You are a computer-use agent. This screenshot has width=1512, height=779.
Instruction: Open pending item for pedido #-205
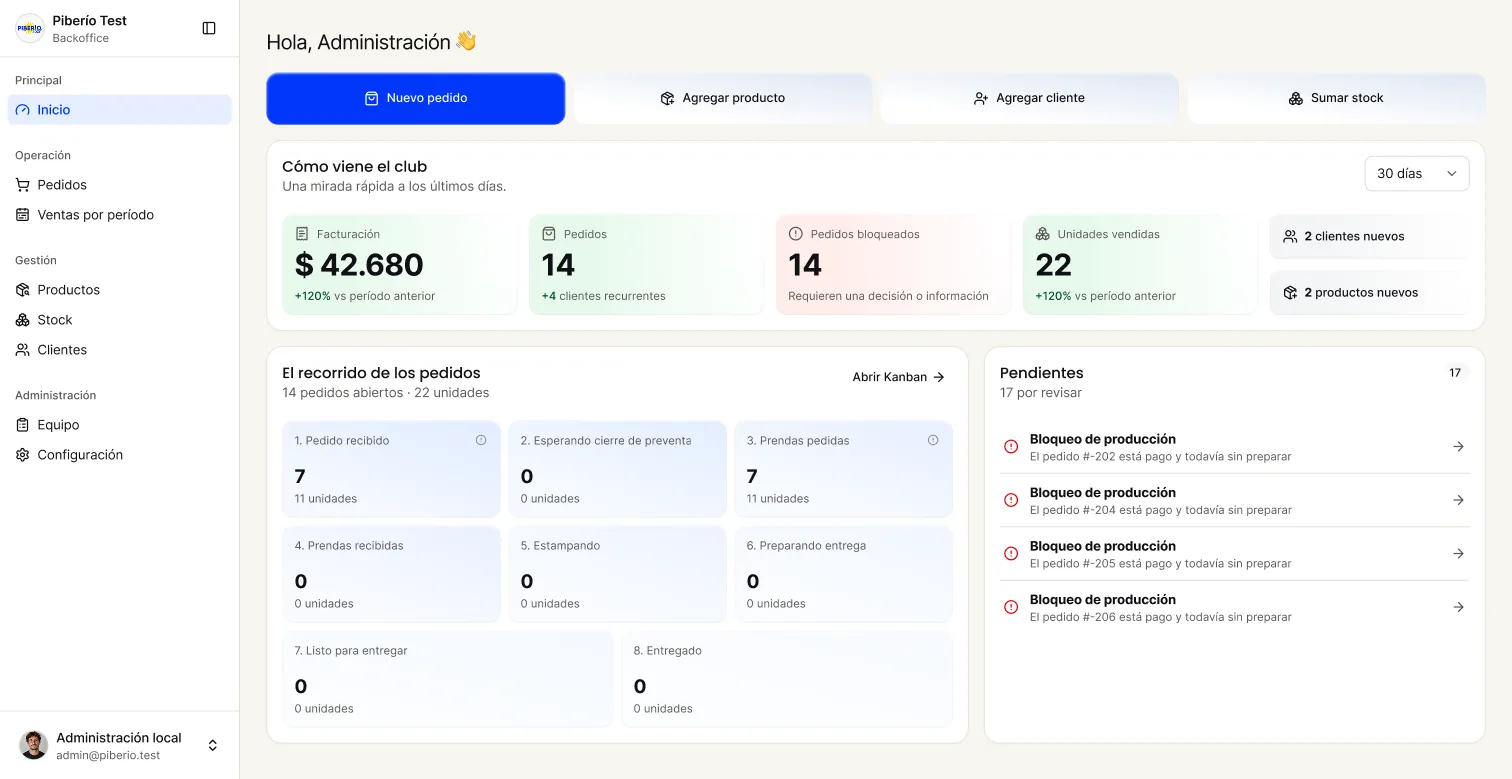tap(1234, 554)
